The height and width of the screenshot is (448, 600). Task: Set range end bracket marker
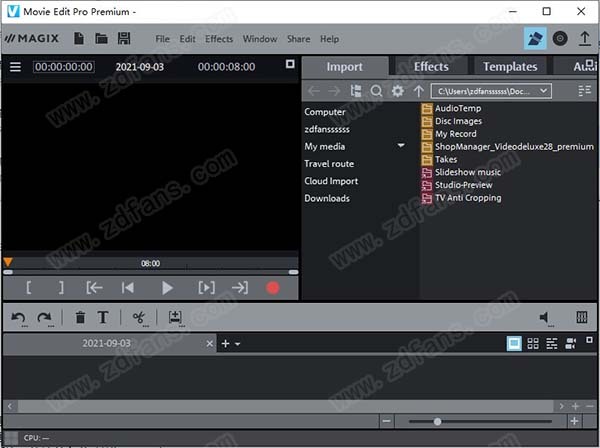pos(61,288)
